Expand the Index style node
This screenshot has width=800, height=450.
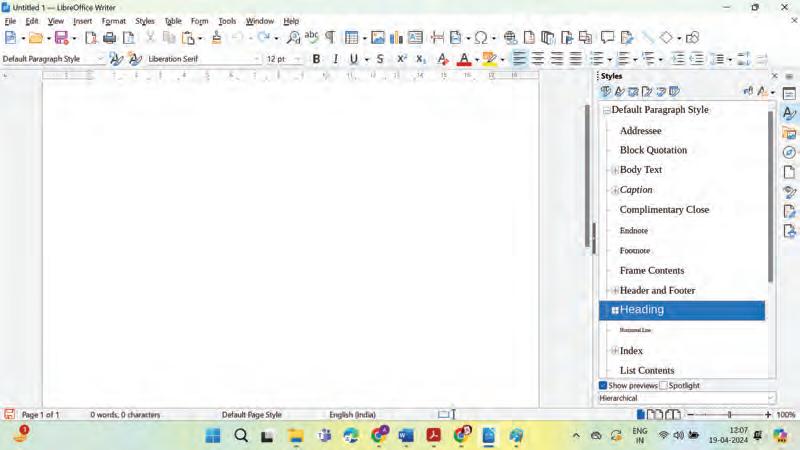point(615,351)
